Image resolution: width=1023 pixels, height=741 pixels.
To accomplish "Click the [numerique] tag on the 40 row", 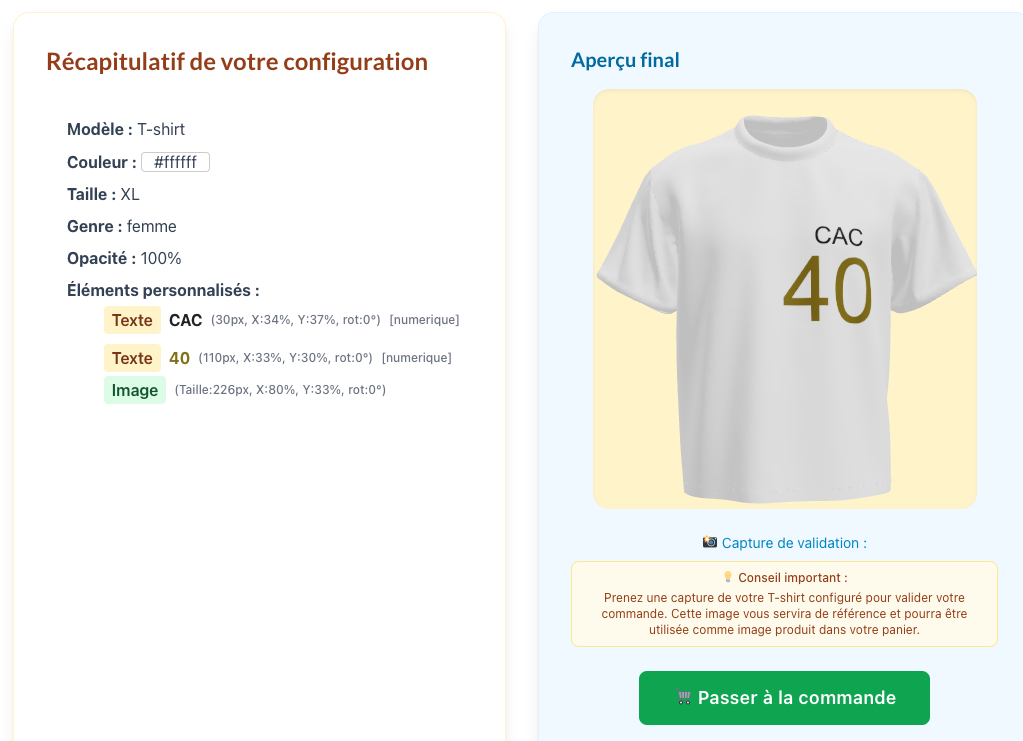I will (x=416, y=358).
